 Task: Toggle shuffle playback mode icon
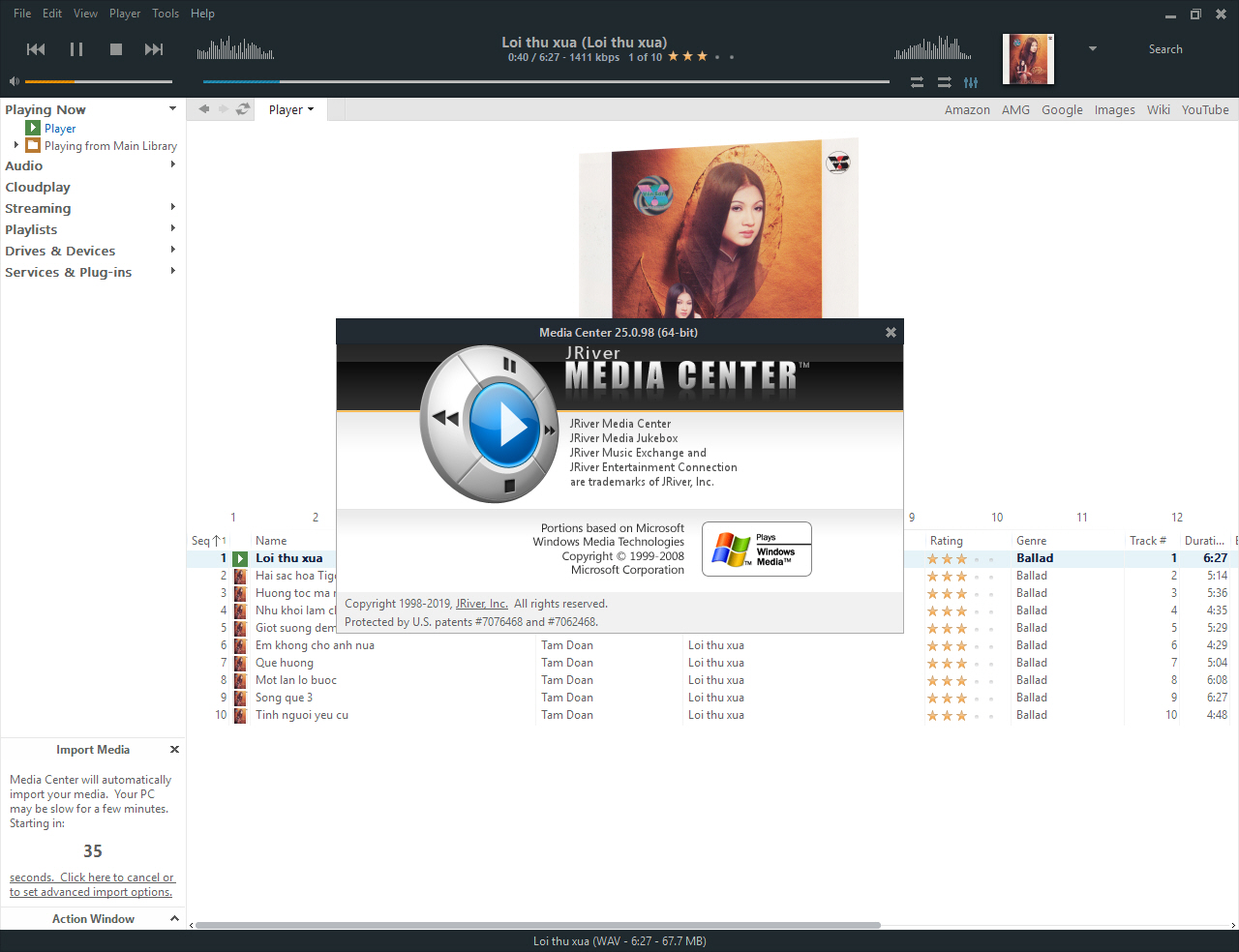(944, 82)
